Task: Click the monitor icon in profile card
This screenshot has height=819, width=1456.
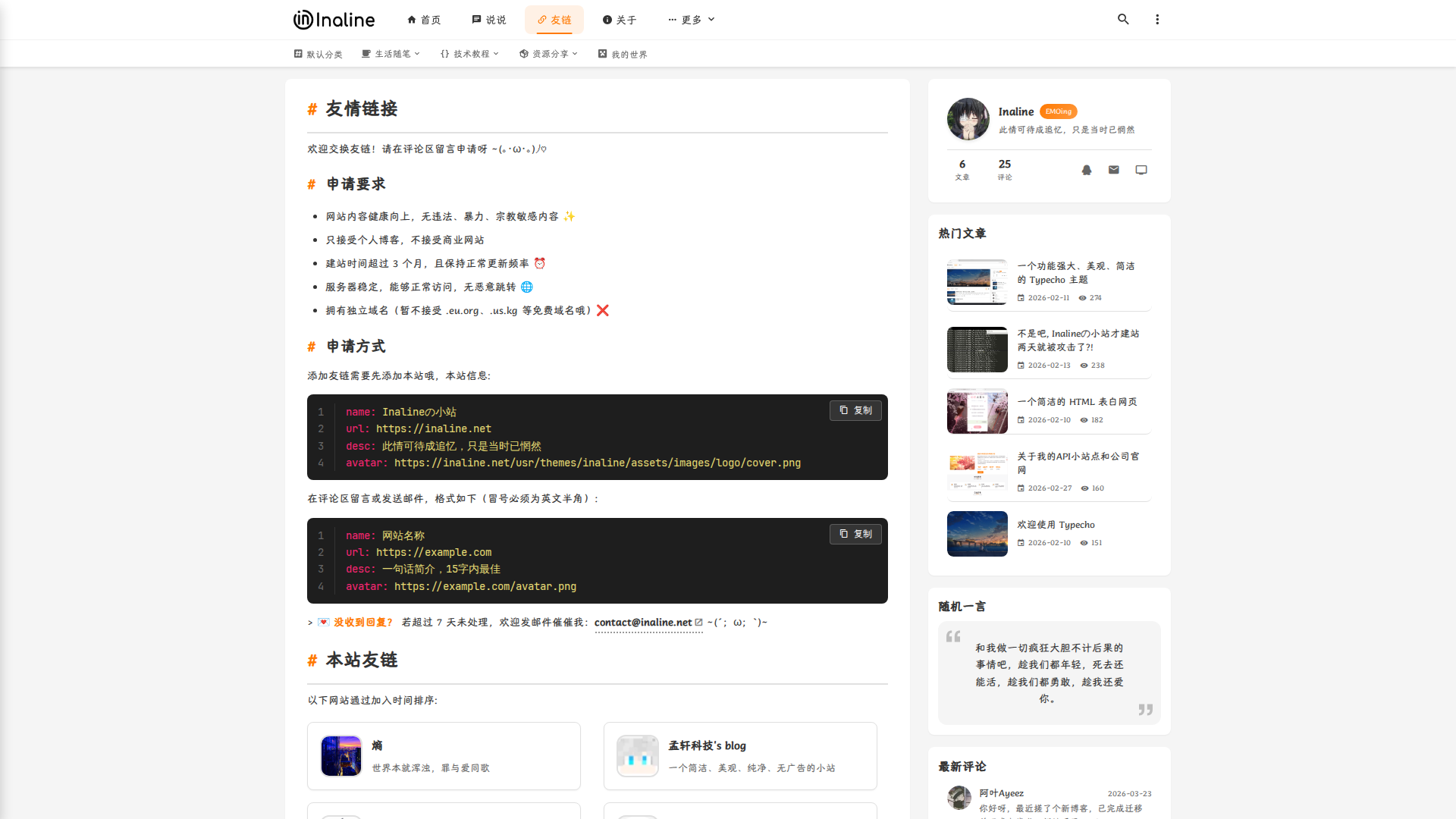Action: pos(1141,170)
